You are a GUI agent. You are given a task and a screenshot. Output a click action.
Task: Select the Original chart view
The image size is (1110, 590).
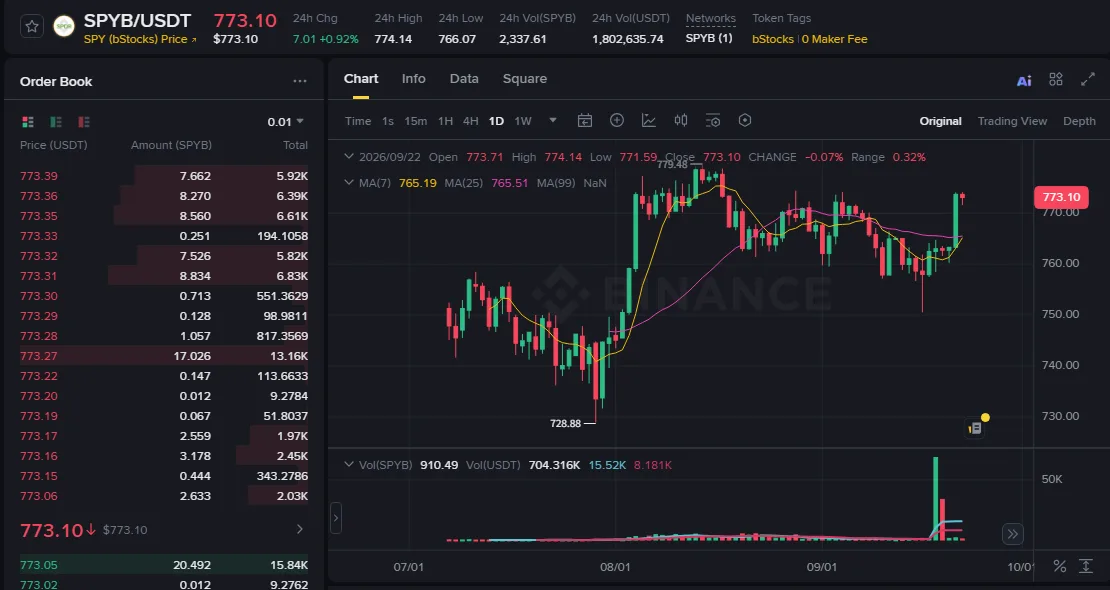tap(940, 121)
